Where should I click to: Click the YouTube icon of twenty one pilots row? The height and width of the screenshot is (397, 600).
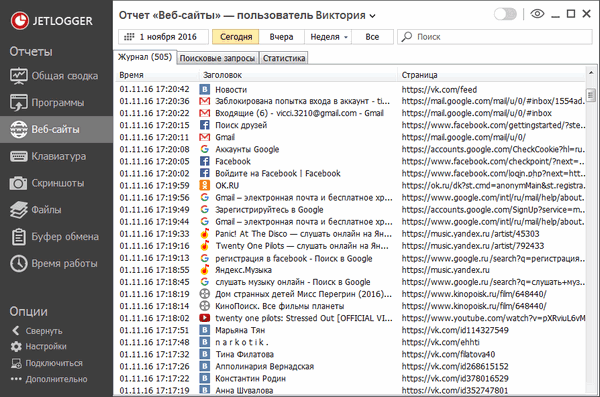(205, 318)
